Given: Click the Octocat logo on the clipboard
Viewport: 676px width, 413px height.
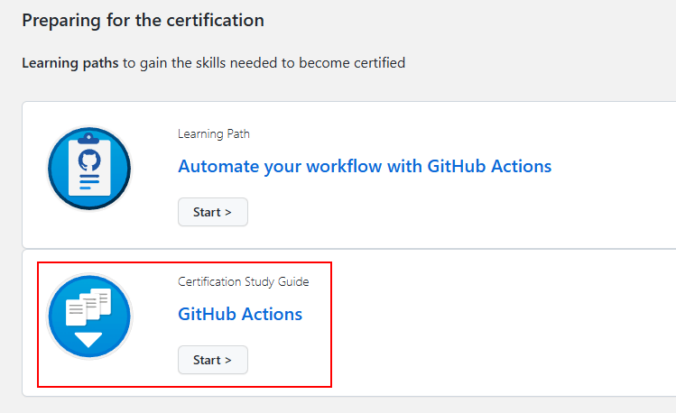Looking at the screenshot, I should click(89, 160).
